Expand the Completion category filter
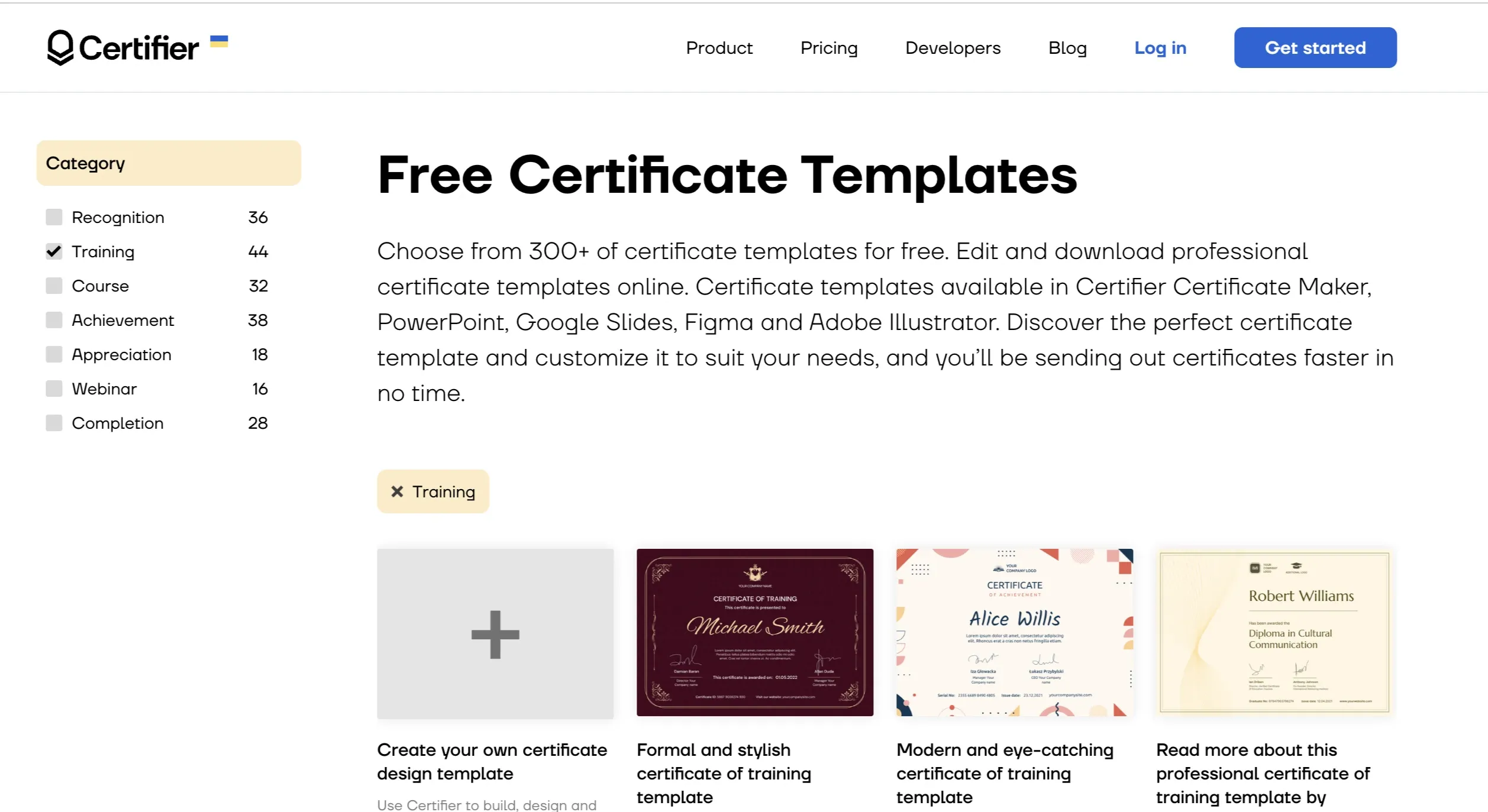The image size is (1488, 812). 52,423
